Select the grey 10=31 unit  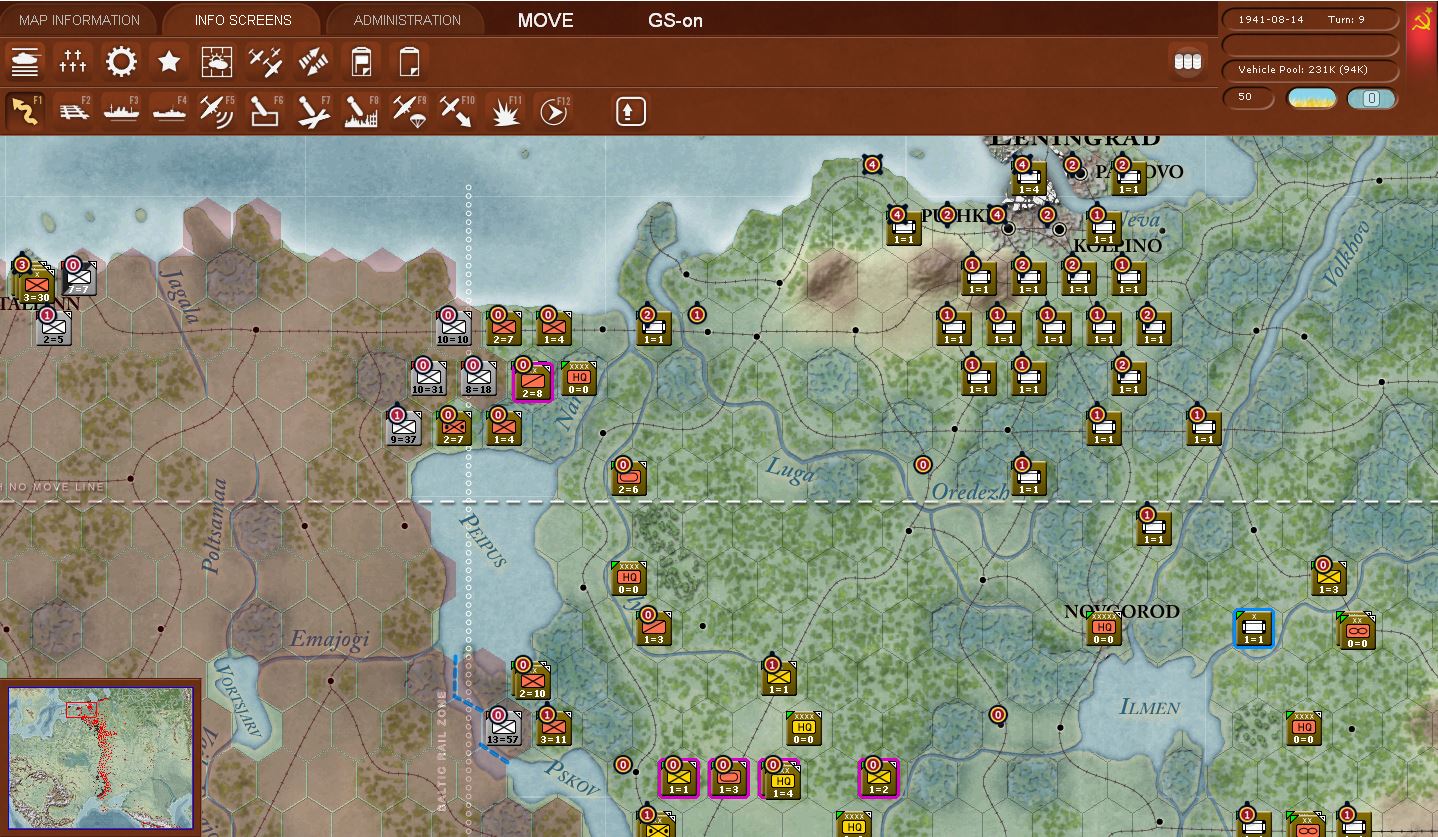coord(428,378)
